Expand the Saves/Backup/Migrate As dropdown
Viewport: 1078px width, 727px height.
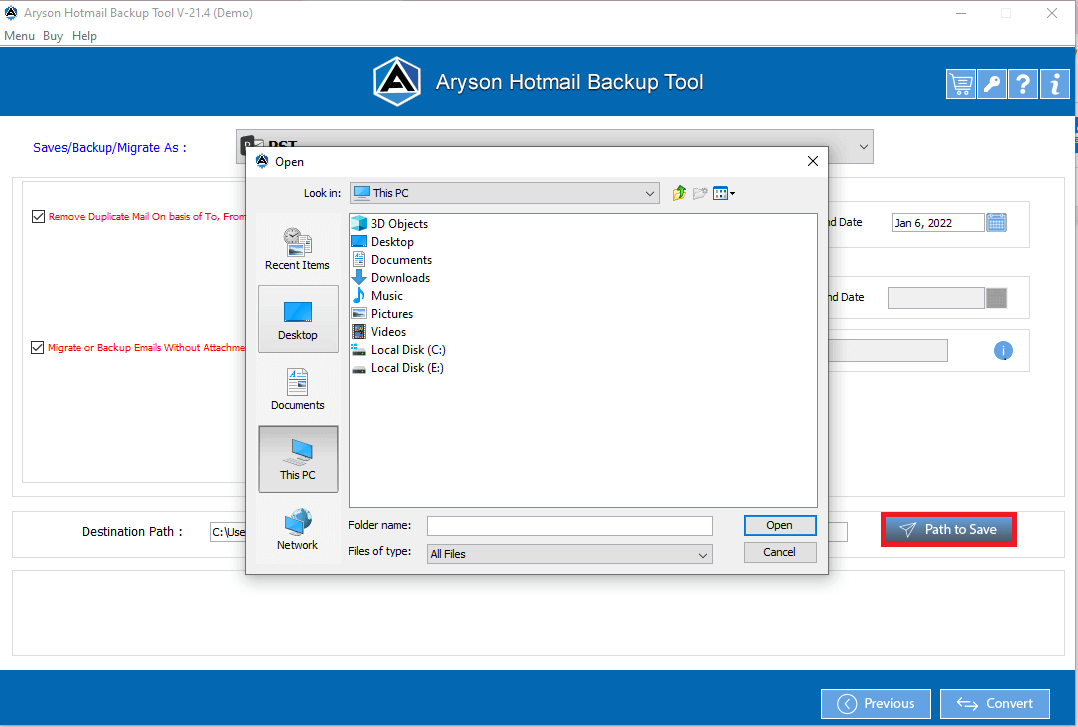click(x=864, y=147)
